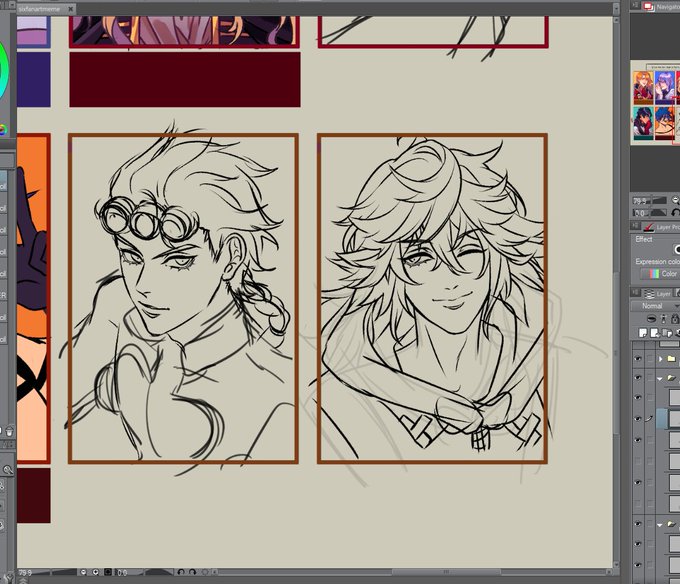
Task: Hide upper expanded folder via eye icon
Action: point(638,378)
